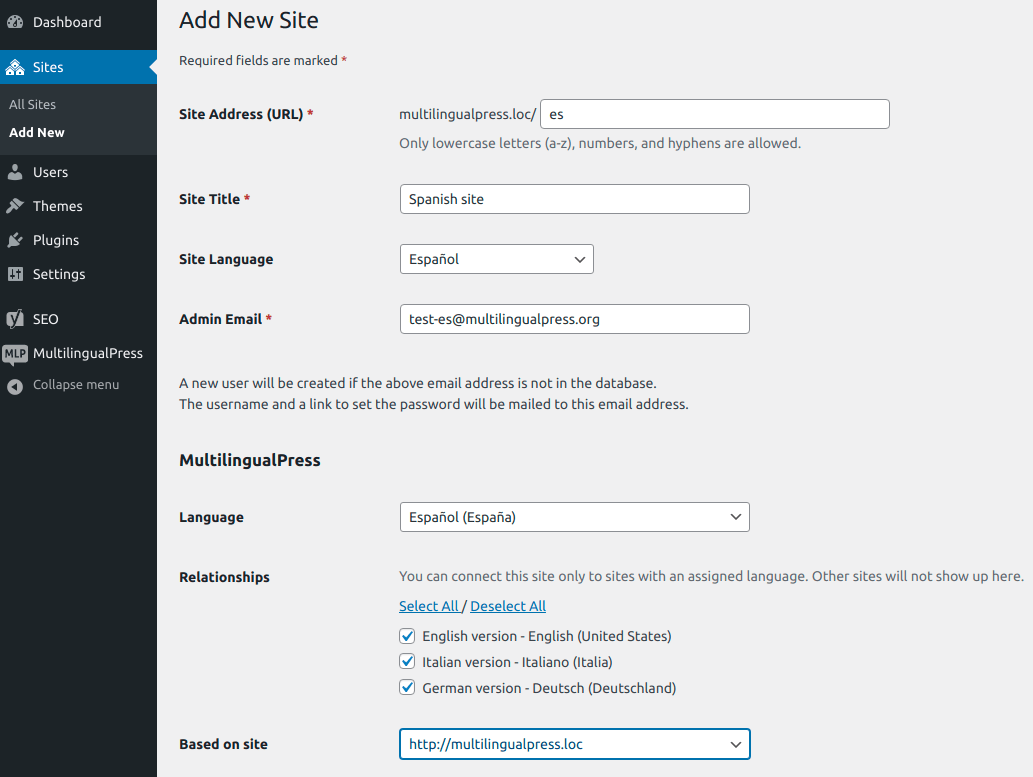The height and width of the screenshot is (777, 1033).
Task: Uncheck the English version relationship
Action: point(407,636)
